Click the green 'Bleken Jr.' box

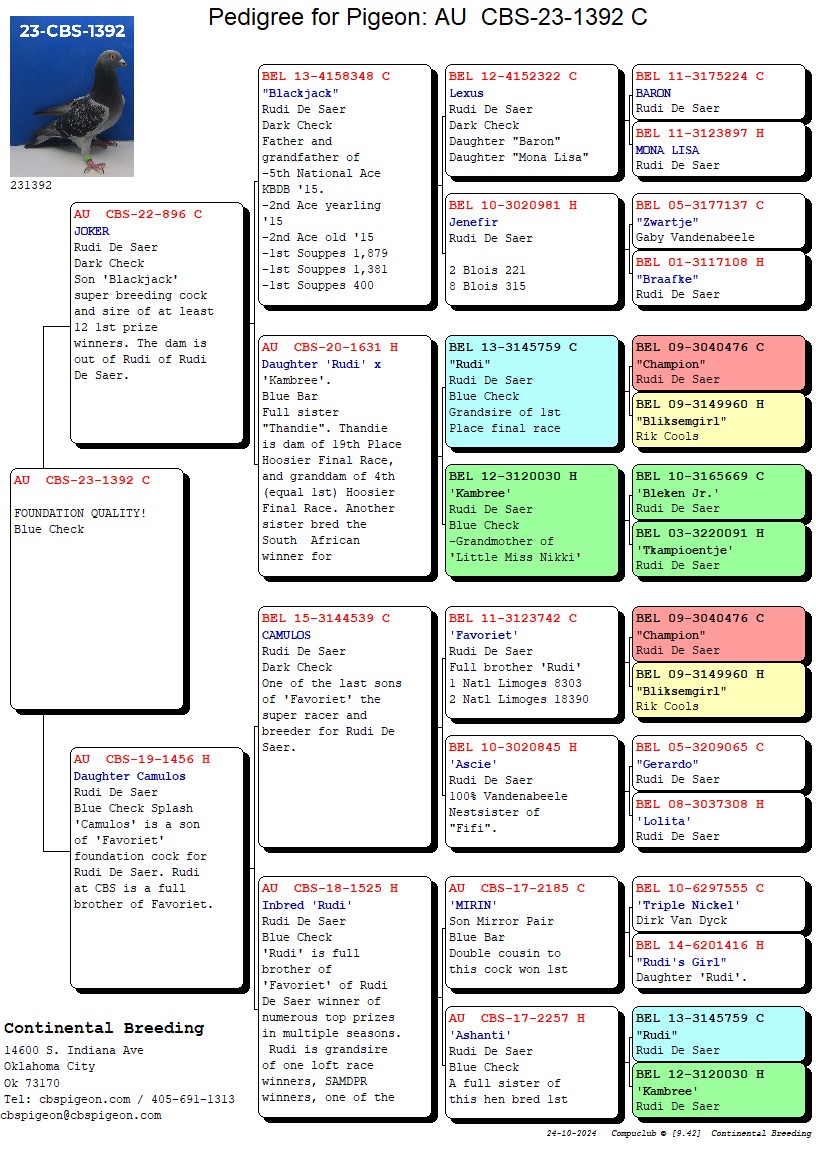tap(718, 492)
